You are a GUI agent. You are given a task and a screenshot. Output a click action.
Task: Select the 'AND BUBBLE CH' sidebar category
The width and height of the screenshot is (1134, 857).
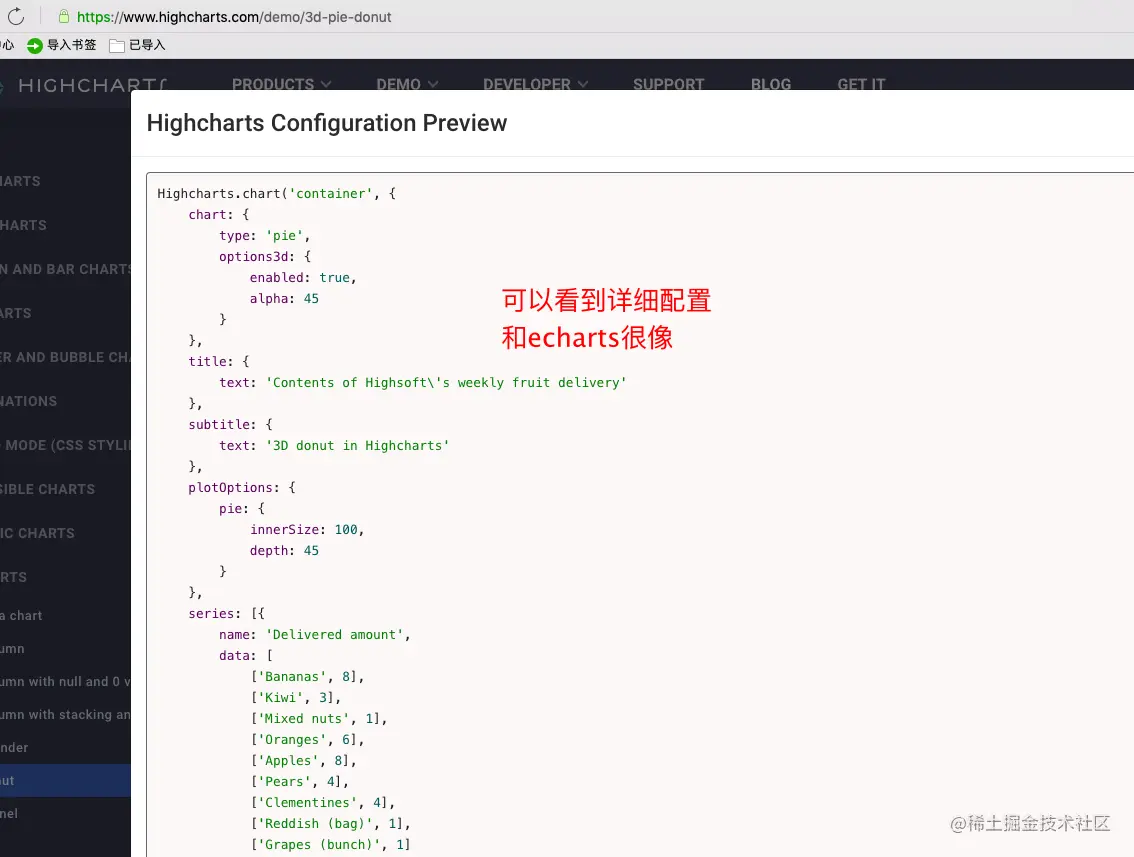tap(66, 357)
